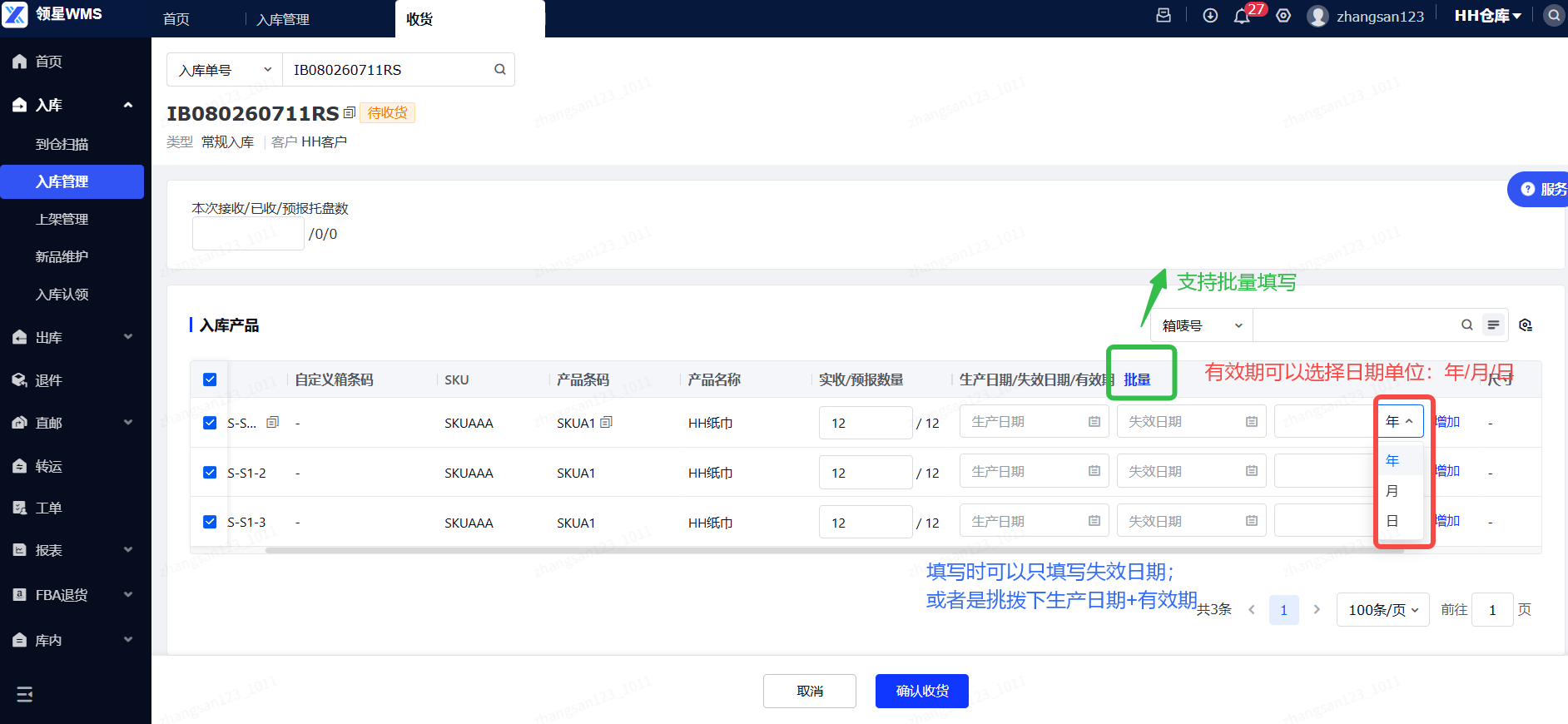Switch to the 首页 top tab

coord(176,19)
